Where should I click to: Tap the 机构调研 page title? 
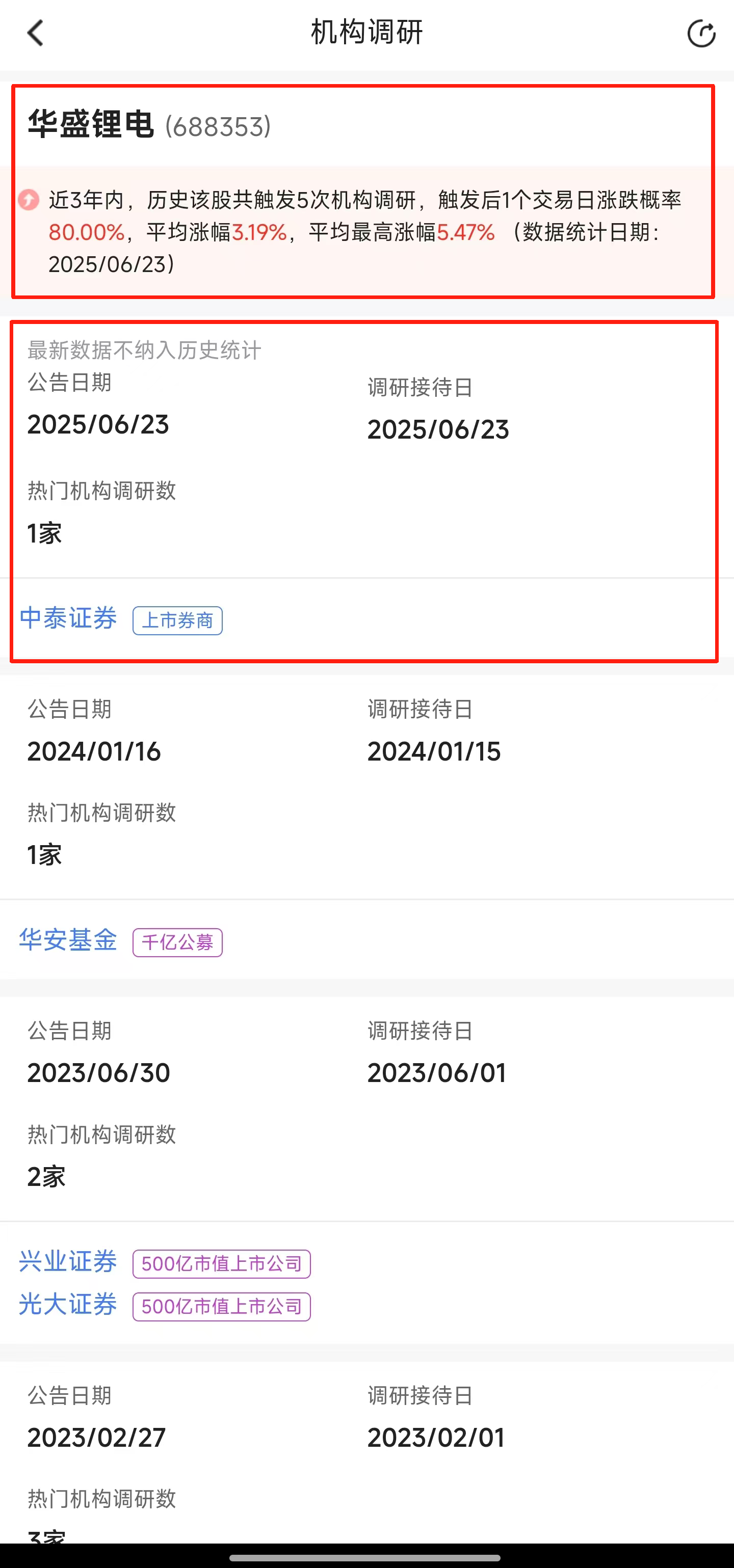[x=366, y=32]
